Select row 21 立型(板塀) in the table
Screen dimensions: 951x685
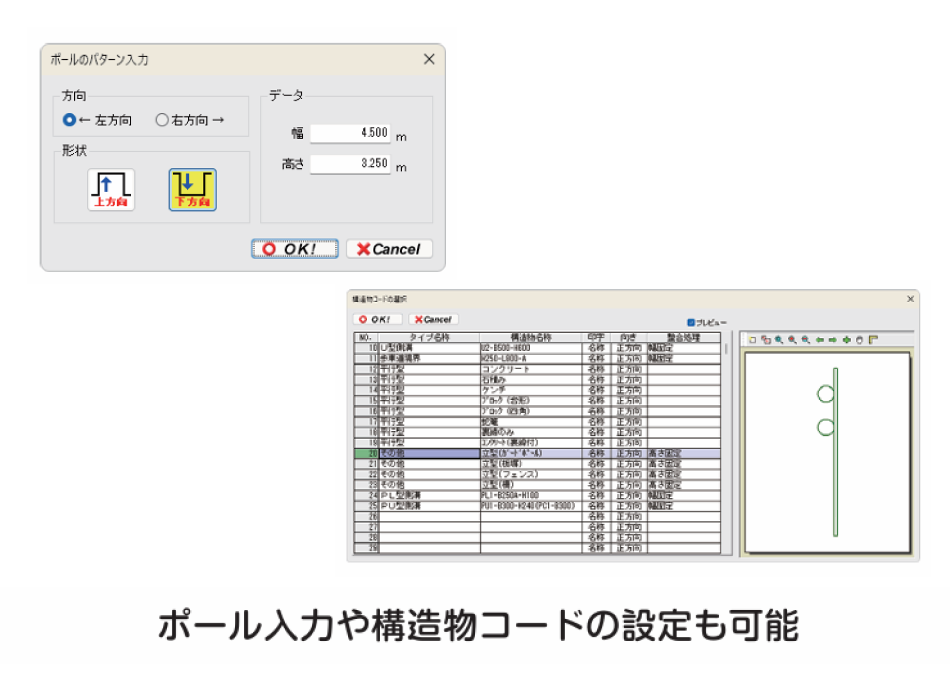(x=530, y=464)
